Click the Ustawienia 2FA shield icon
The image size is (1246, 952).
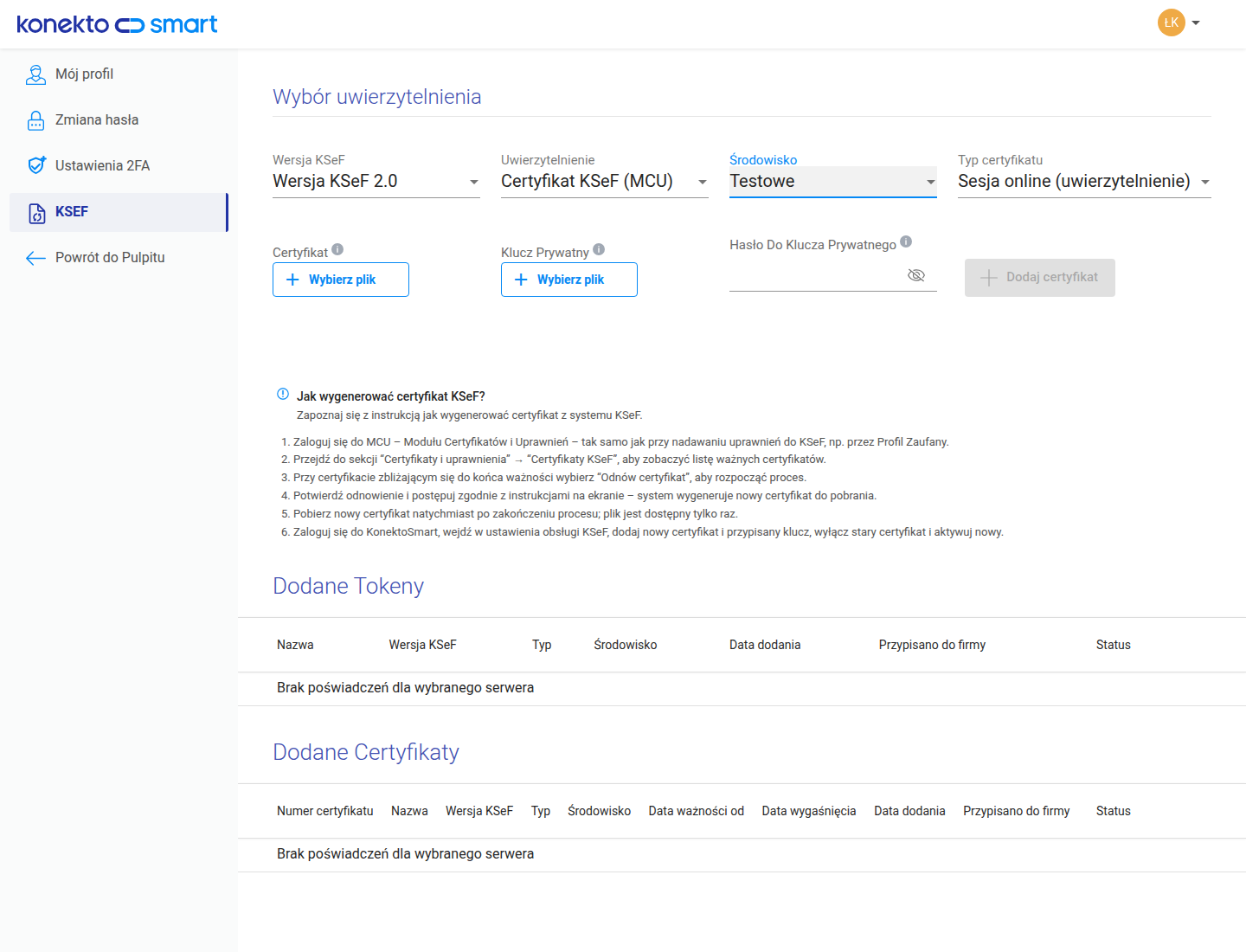[x=36, y=165]
